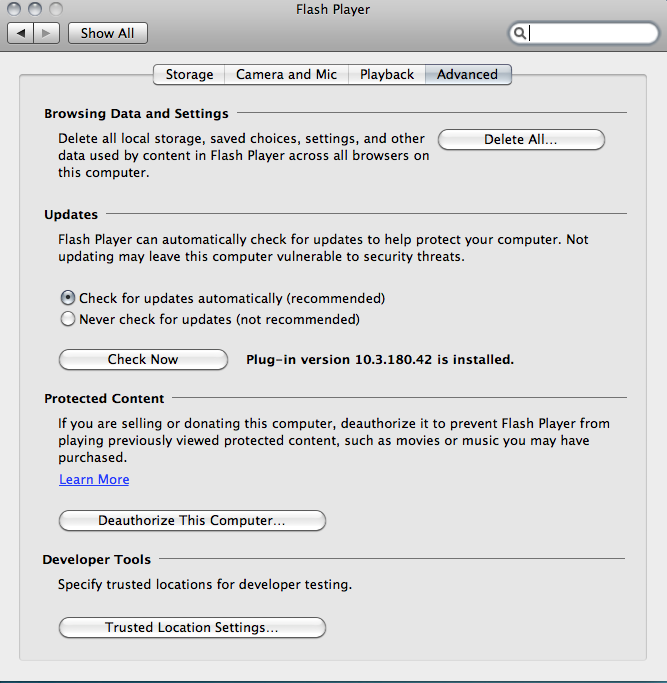Click the red close window button
Image resolution: width=667 pixels, height=683 pixels.
14,9
